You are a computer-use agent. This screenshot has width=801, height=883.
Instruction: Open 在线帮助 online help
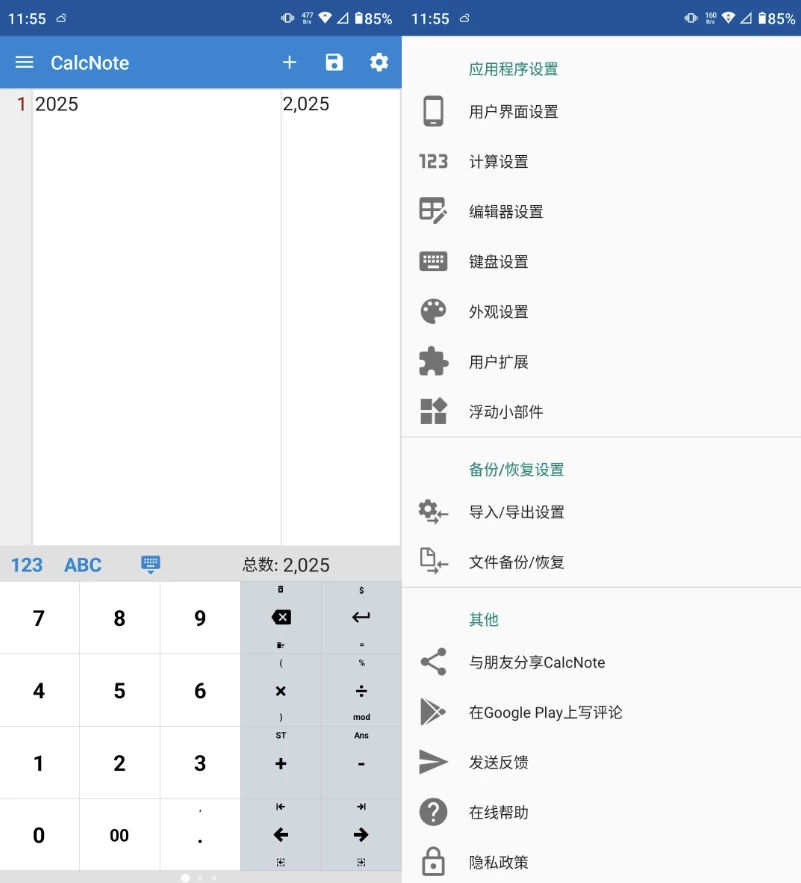[498, 812]
